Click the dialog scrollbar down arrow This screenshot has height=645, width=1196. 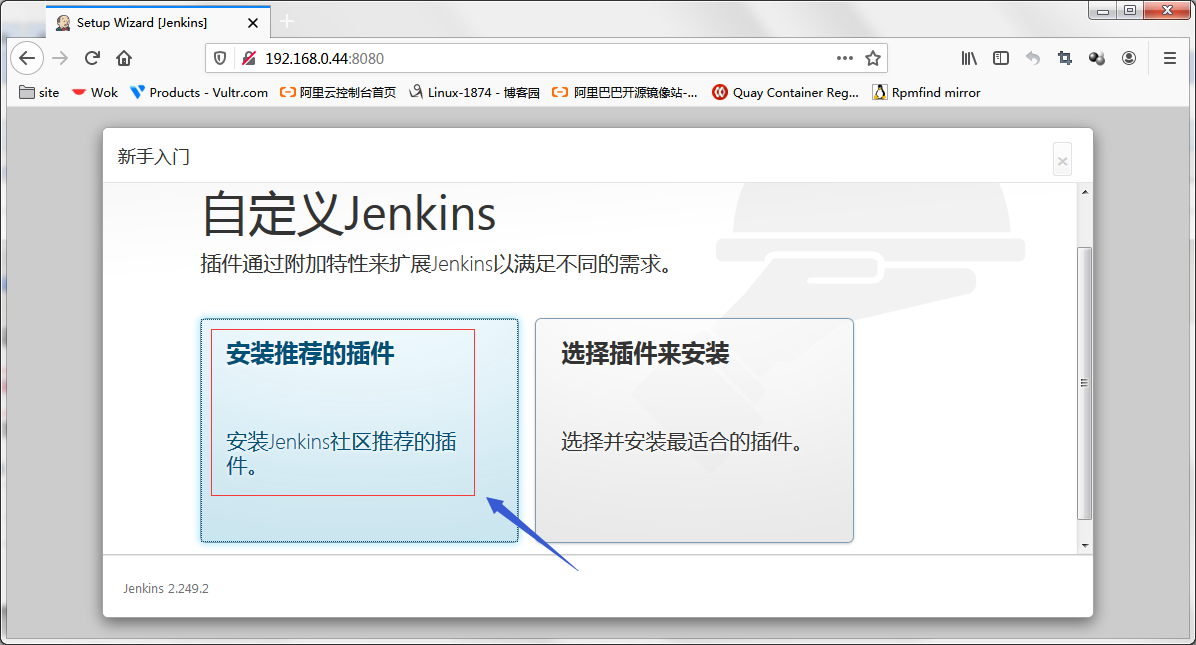click(x=1085, y=545)
